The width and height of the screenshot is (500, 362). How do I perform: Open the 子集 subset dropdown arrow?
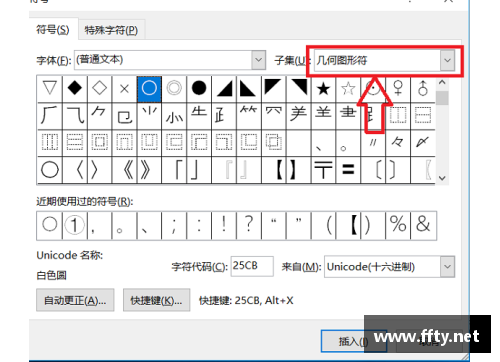click(x=447, y=60)
